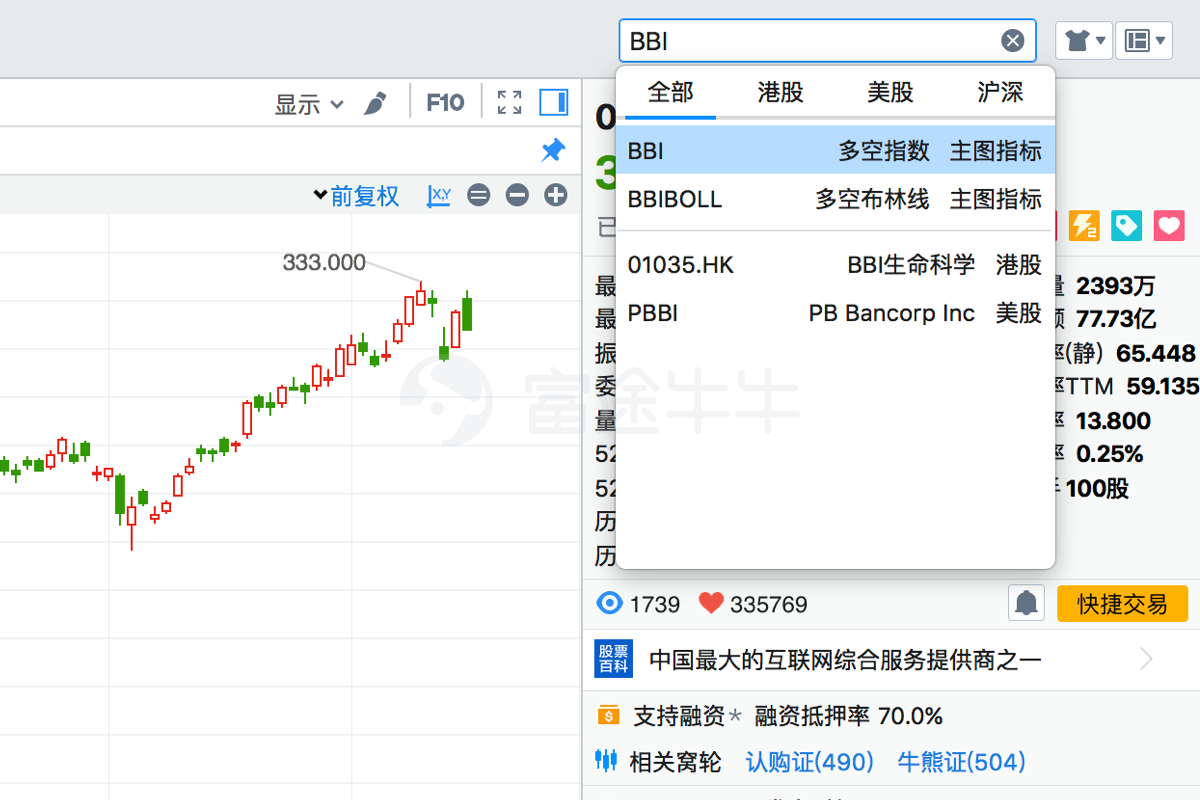Zoom in the candlestick chart
Image resolution: width=1200 pixels, height=800 pixels.
click(556, 196)
